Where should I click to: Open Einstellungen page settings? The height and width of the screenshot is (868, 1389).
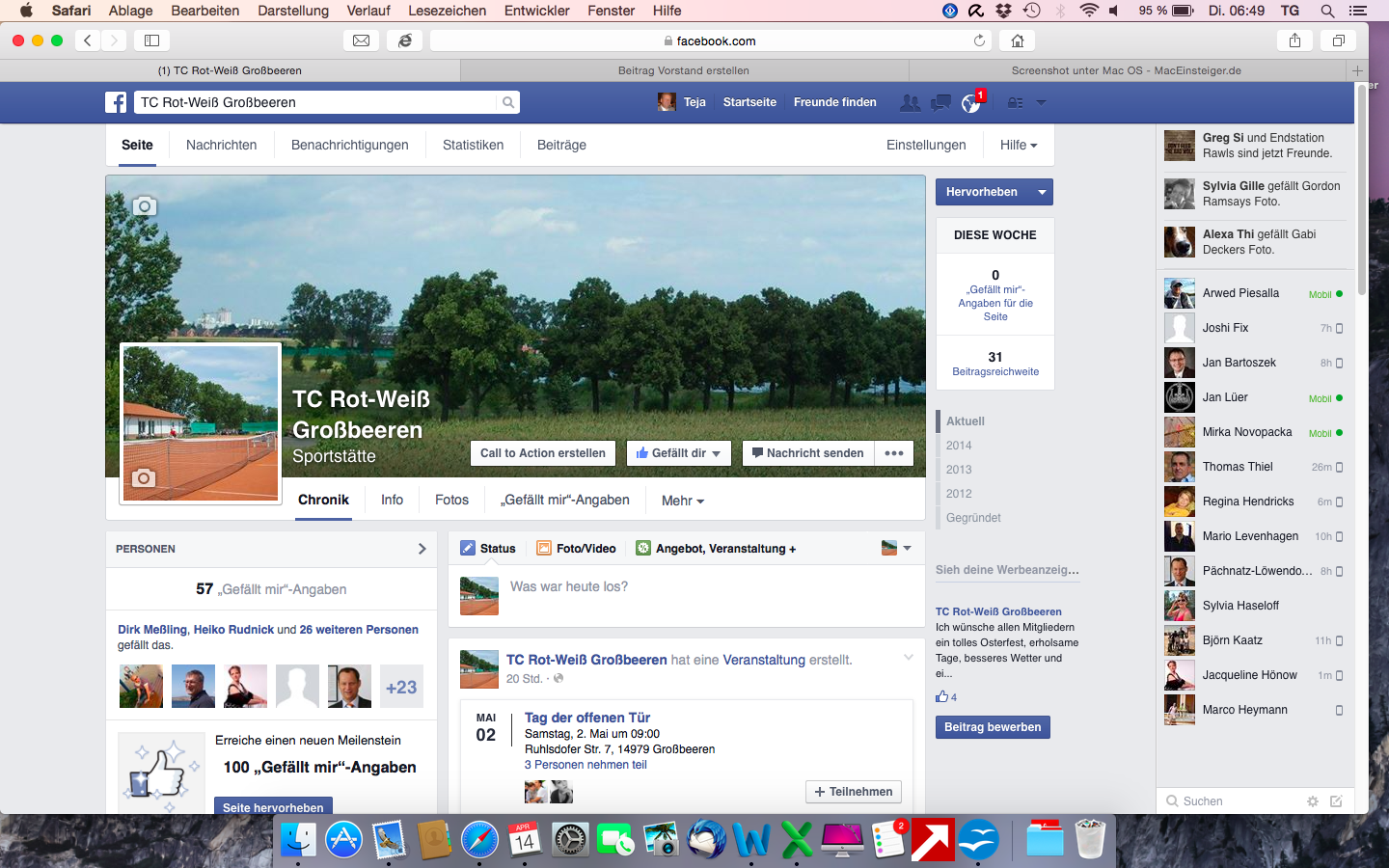(926, 145)
